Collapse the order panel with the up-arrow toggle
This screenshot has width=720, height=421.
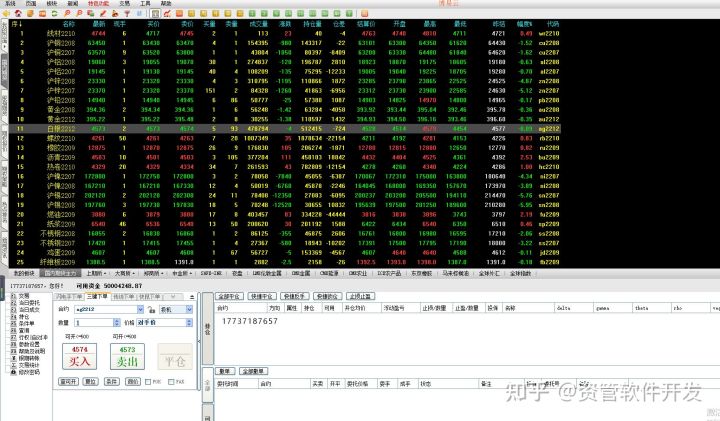coord(192,297)
